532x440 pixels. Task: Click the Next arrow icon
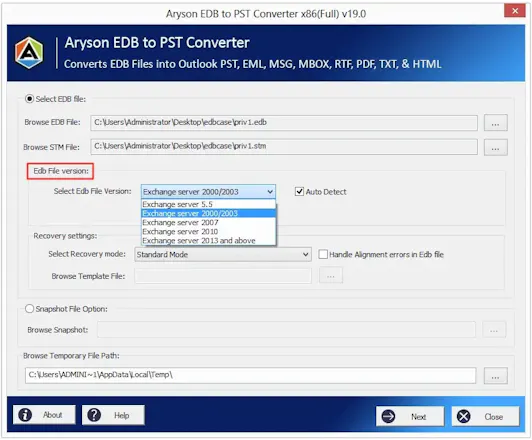(388, 416)
